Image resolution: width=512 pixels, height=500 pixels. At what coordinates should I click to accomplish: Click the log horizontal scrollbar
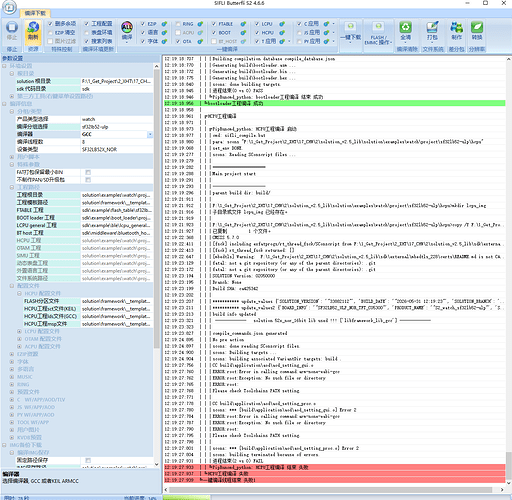click(x=331, y=490)
